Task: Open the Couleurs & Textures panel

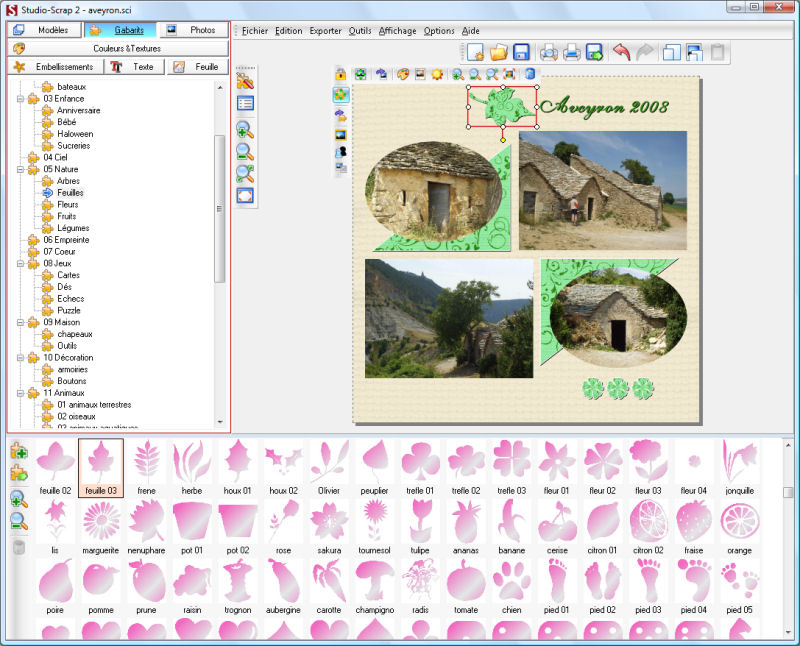Action: (x=118, y=48)
